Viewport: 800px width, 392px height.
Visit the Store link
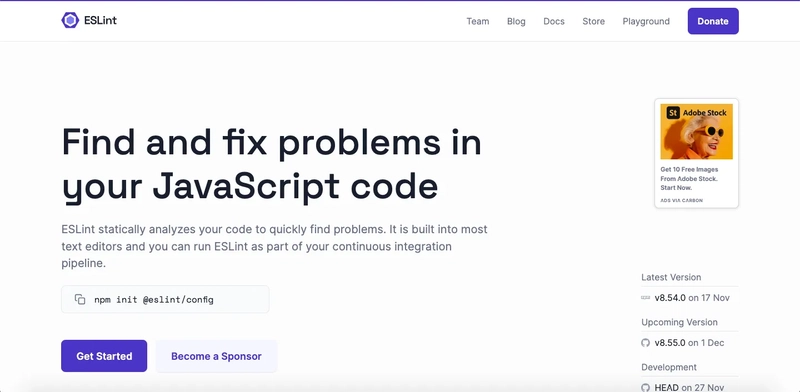593,21
